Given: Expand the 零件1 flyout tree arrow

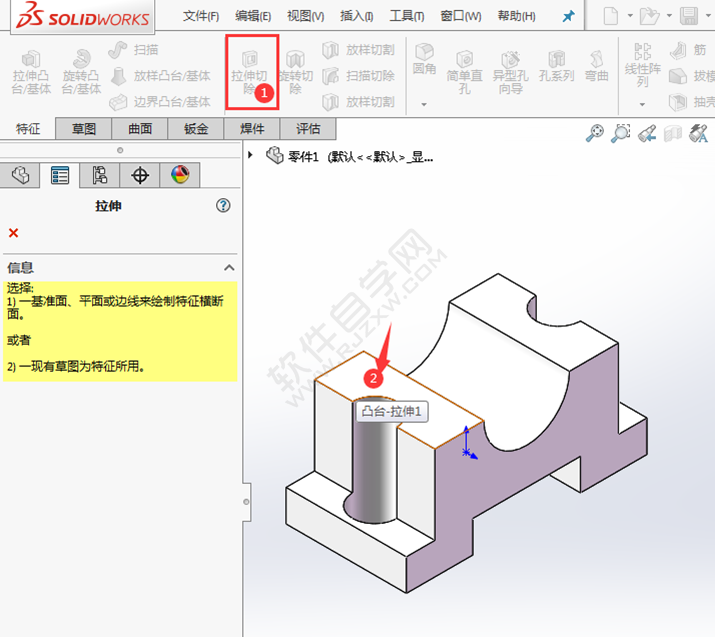Looking at the screenshot, I should point(250,155).
